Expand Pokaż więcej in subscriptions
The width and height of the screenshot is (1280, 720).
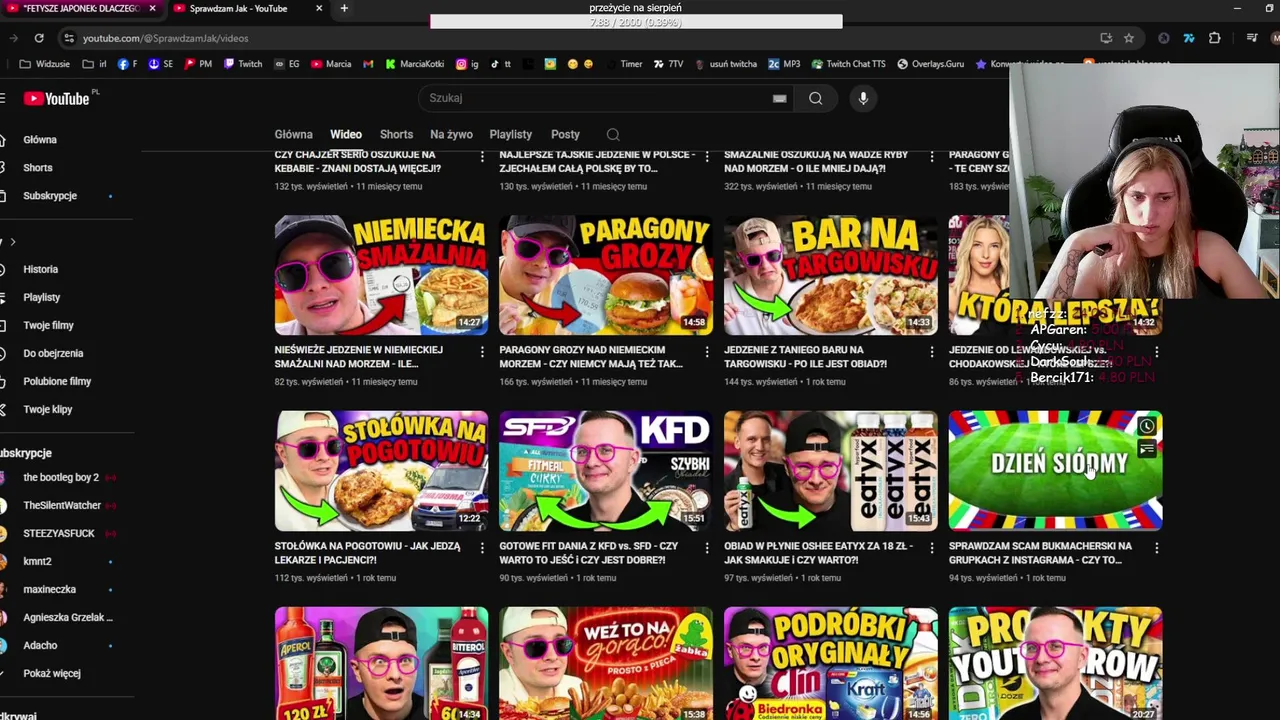coord(51,673)
